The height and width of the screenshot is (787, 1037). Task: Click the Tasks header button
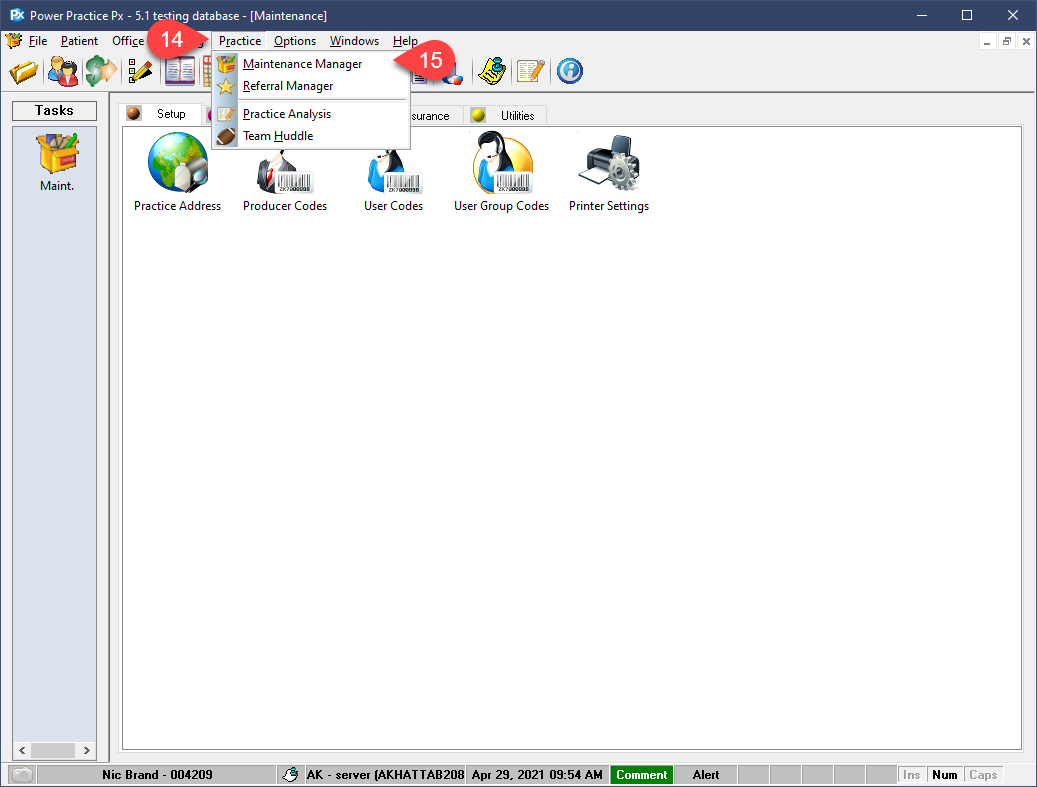(54, 110)
